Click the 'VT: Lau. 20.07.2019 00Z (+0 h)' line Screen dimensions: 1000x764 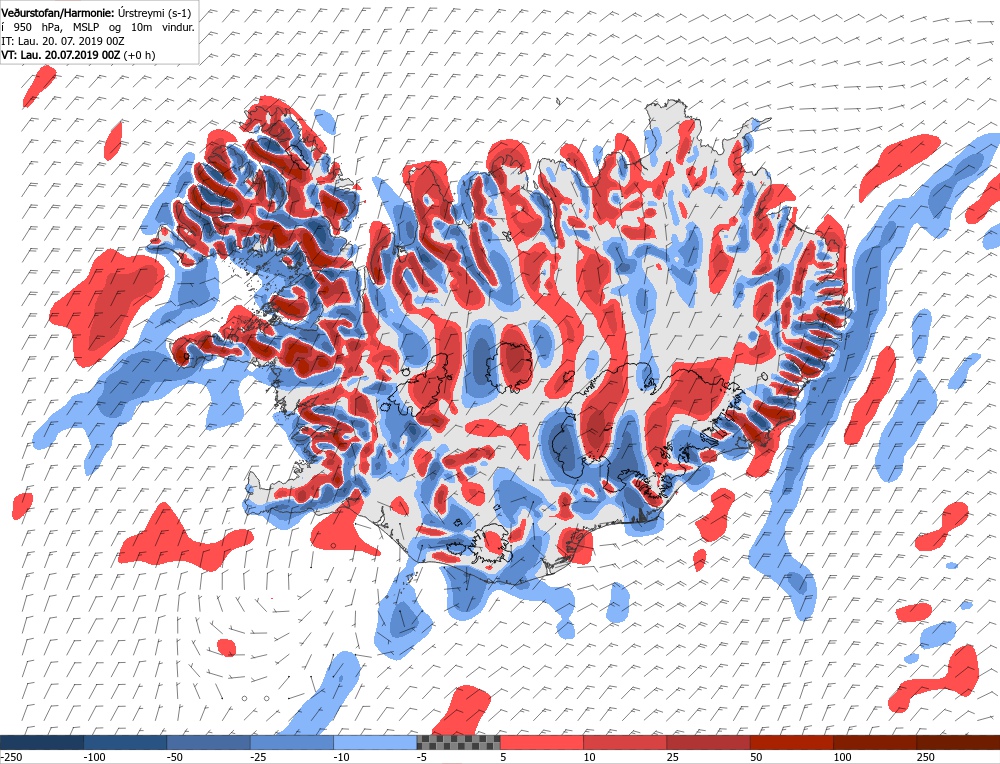click(78, 55)
